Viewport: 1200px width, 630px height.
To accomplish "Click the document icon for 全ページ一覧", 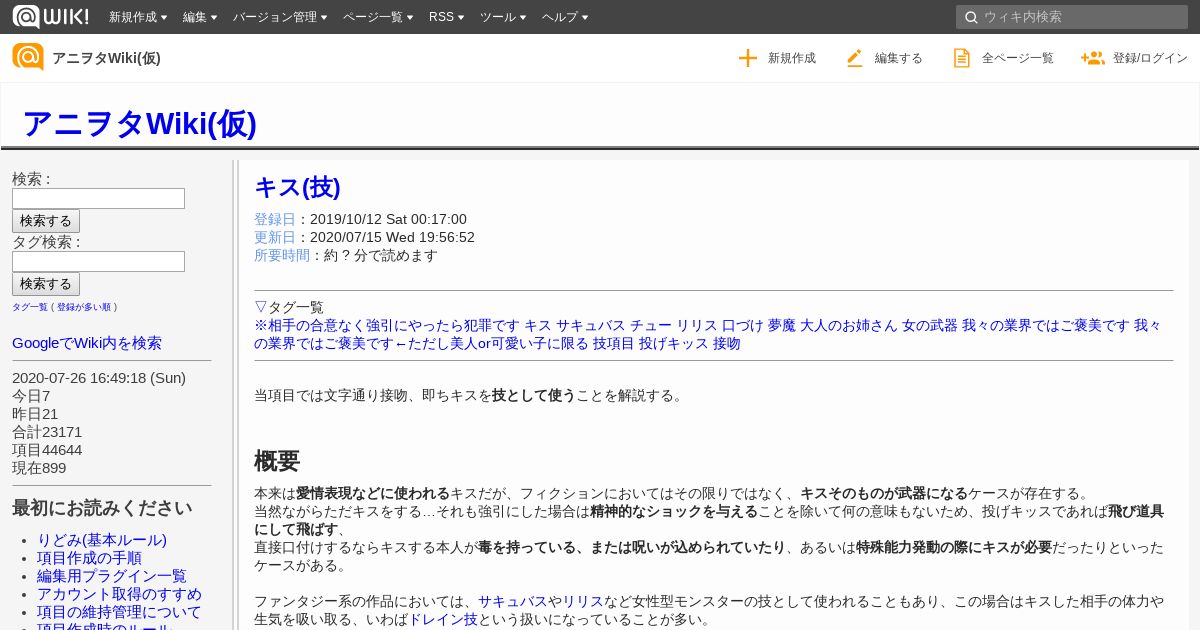I will point(962,58).
